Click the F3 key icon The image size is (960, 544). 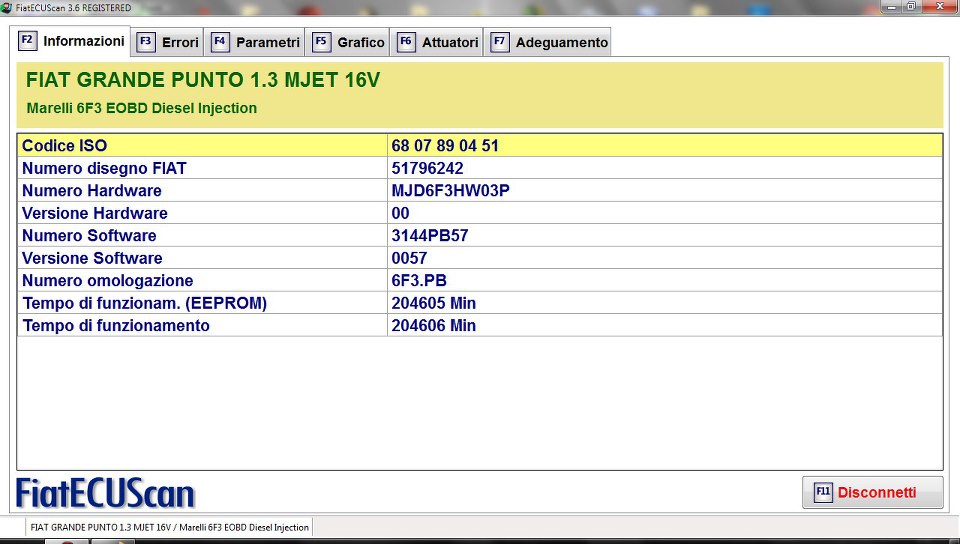pos(146,42)
